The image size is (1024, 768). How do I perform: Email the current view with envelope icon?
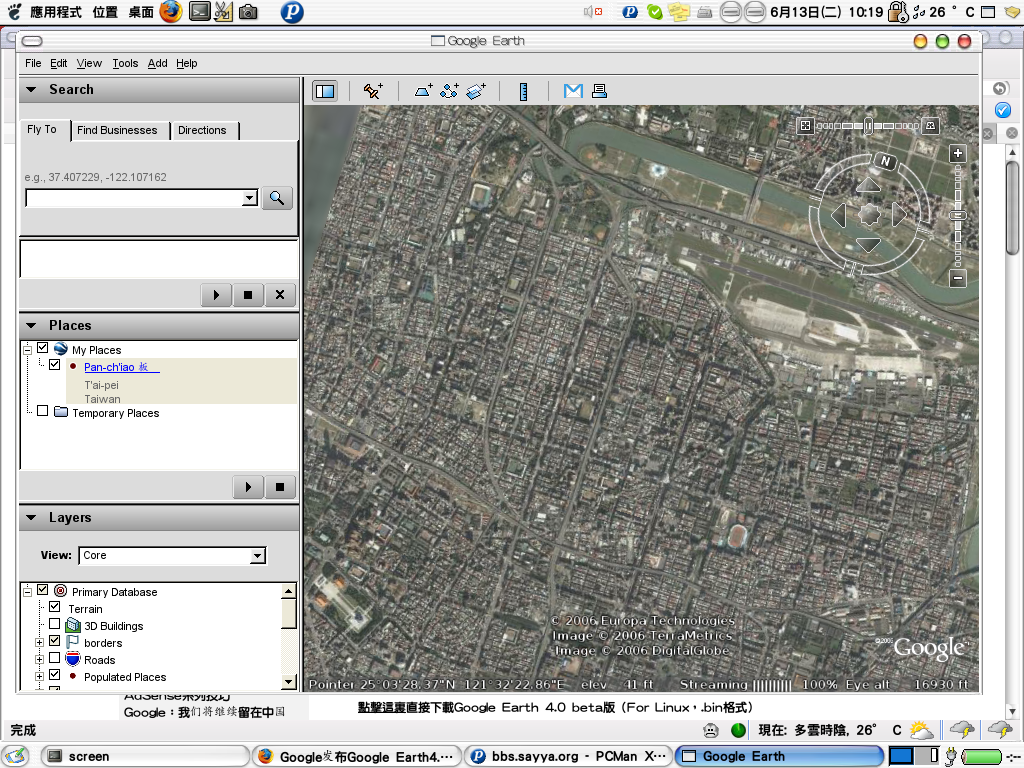point(573,91)
